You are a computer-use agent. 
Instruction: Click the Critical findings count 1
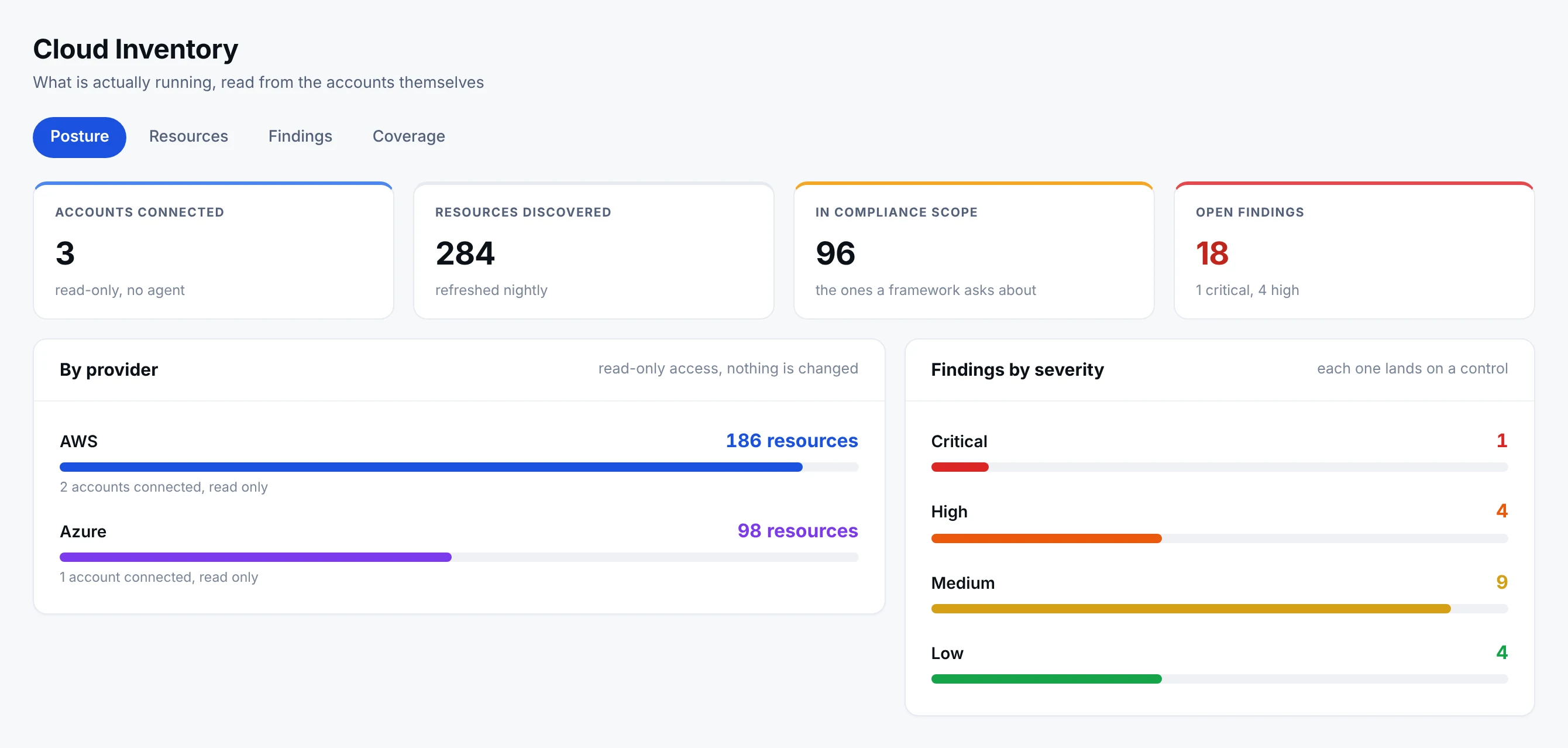click(1502, 440)
